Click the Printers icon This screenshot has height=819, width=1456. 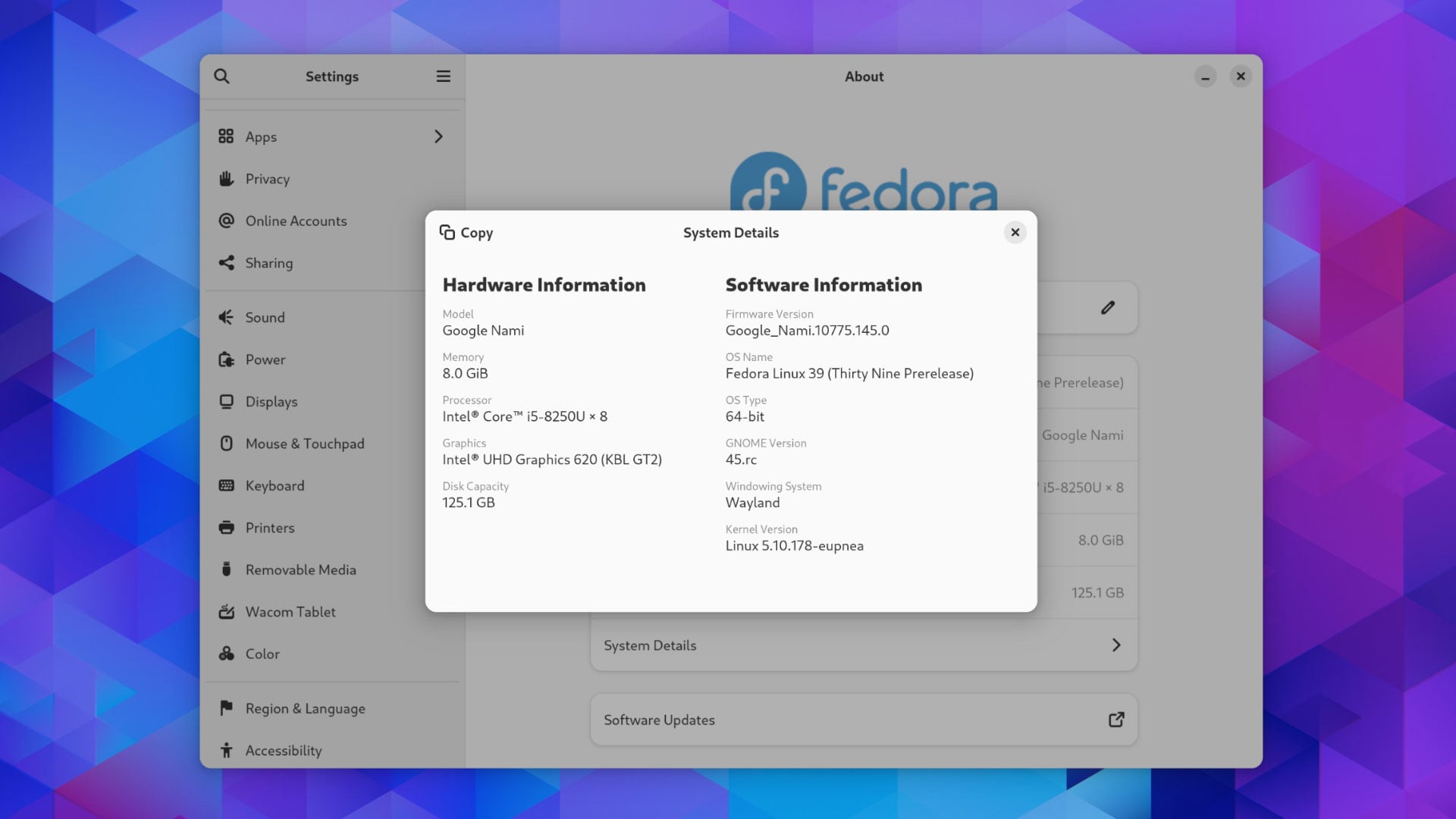pos(227,527)
